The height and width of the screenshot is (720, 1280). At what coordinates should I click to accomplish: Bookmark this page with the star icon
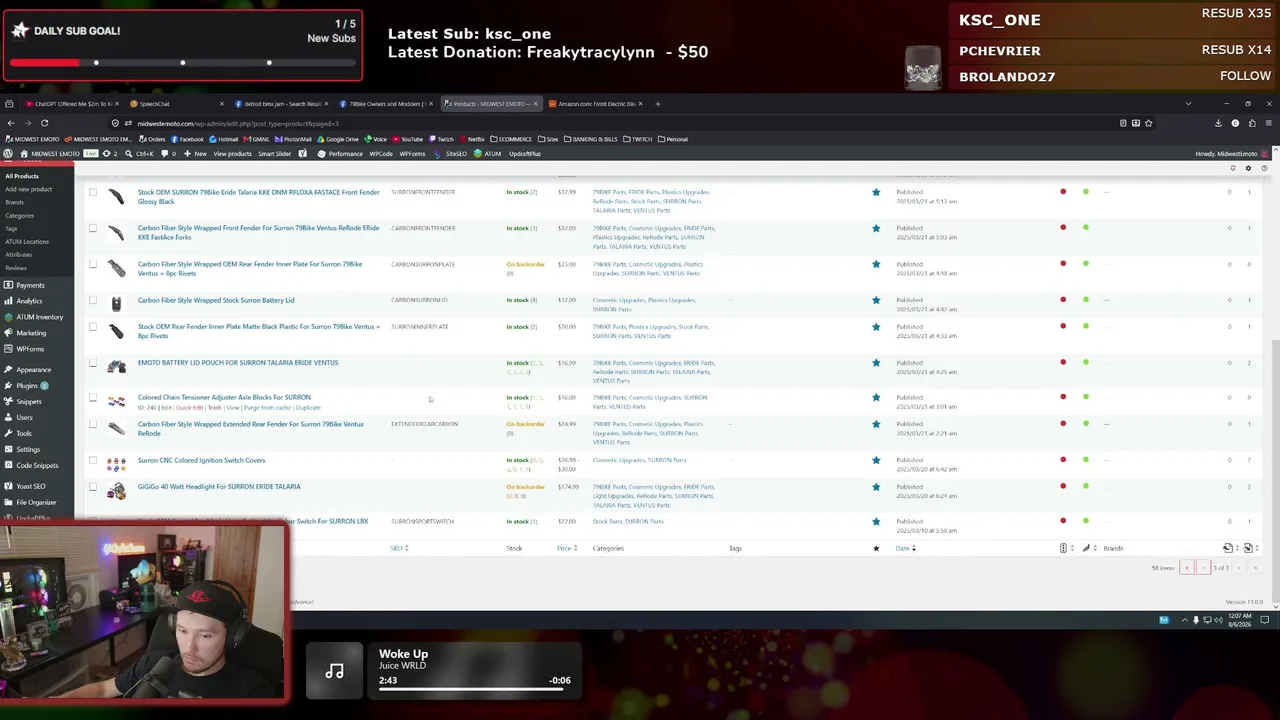click(1148, 123)
